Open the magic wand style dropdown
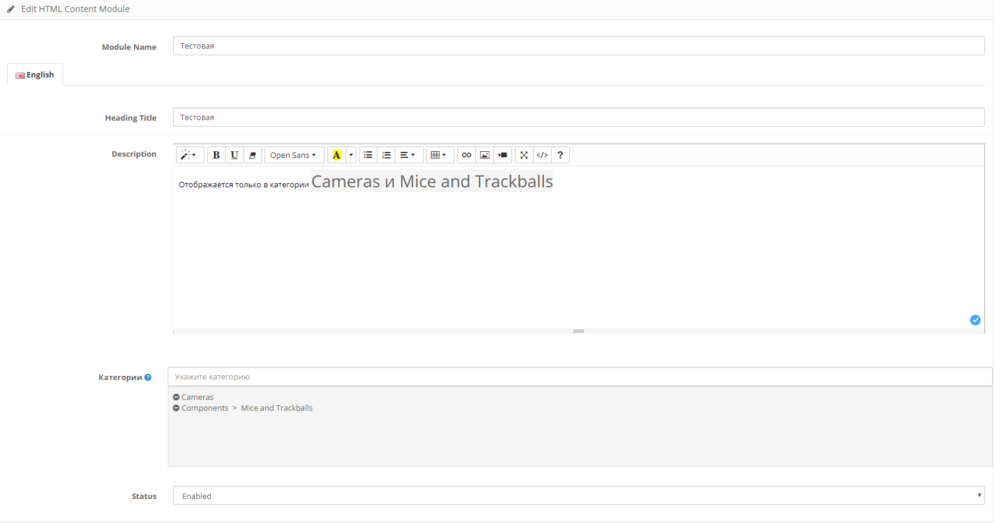This screenshot has height=523, width=1000. click(189, 155)
